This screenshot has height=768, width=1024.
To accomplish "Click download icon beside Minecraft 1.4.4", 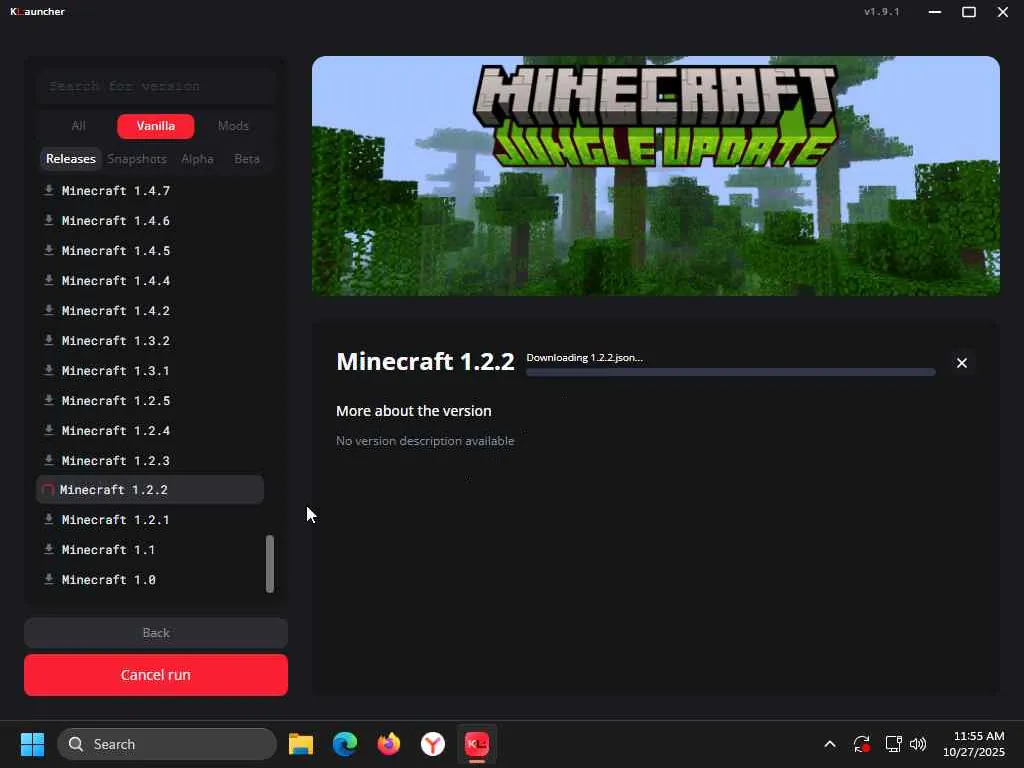I will point(48,280).
